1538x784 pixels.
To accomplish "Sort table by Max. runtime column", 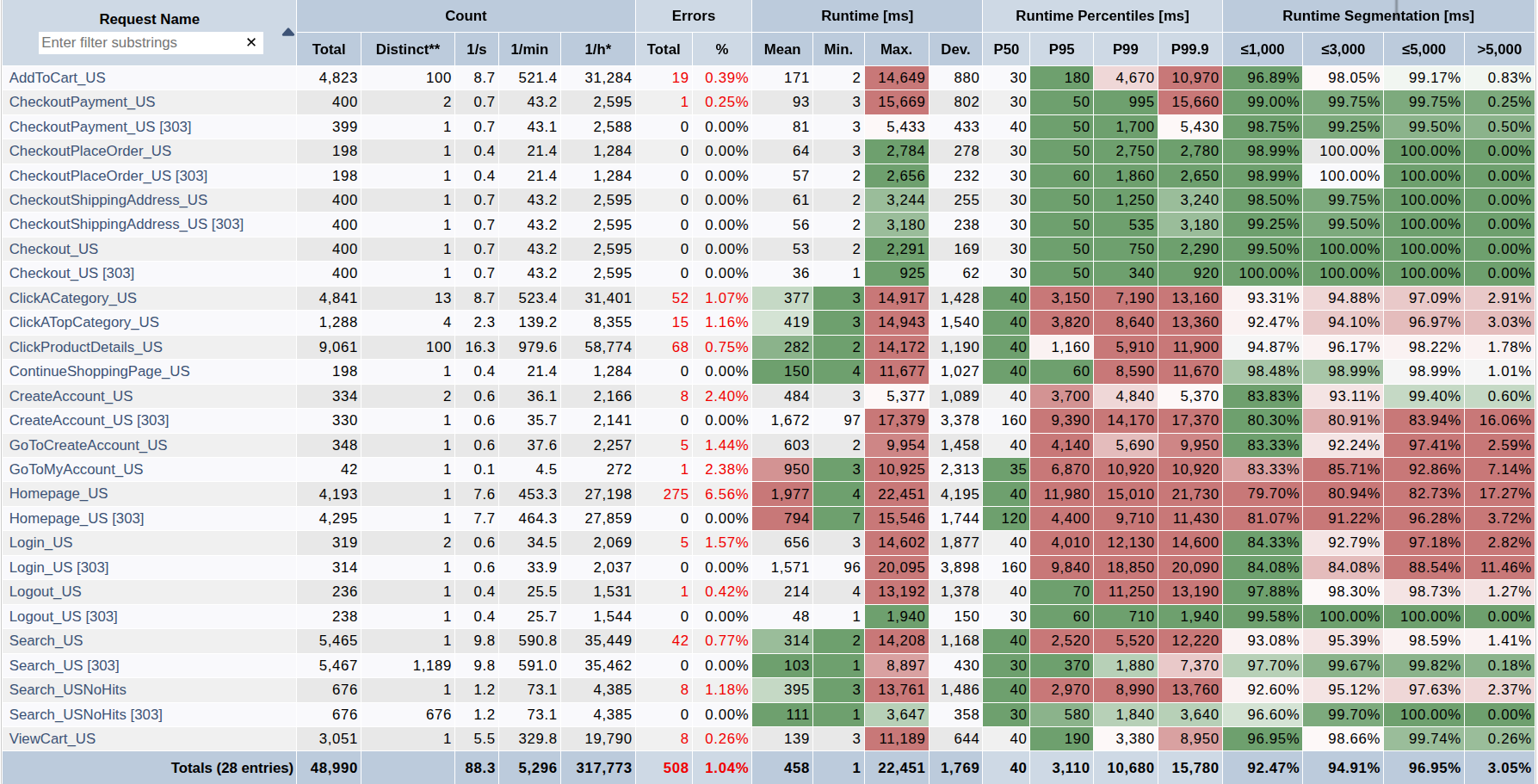I will tap(896, 50).
